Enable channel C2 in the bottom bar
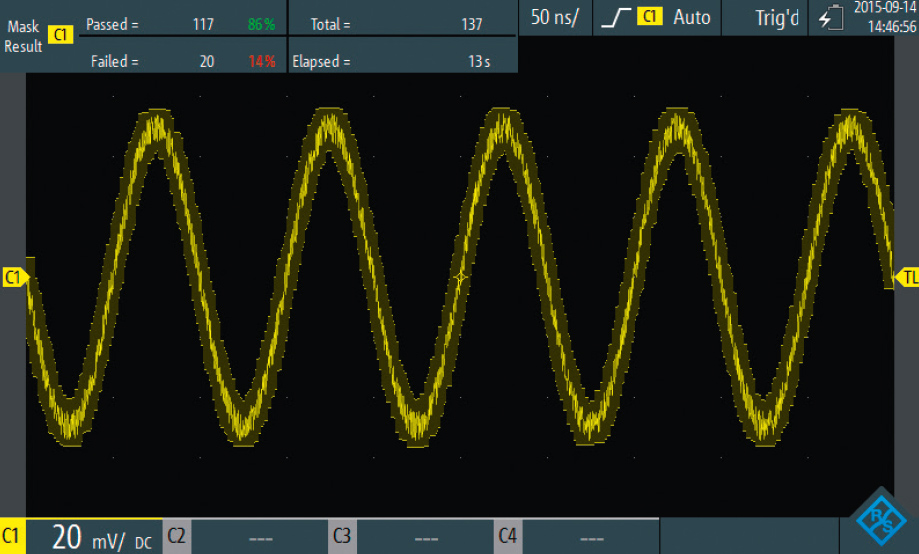The height and width of the screenshot is (554, 919). pyautogui.click(x=175, y=537)
